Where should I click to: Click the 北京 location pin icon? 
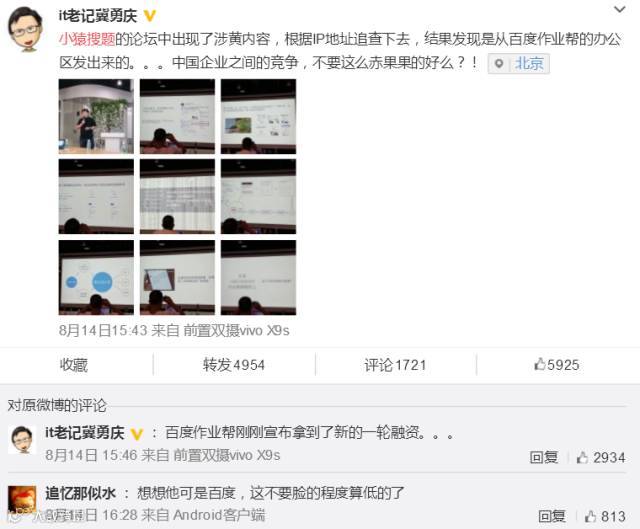pos(499,64)
